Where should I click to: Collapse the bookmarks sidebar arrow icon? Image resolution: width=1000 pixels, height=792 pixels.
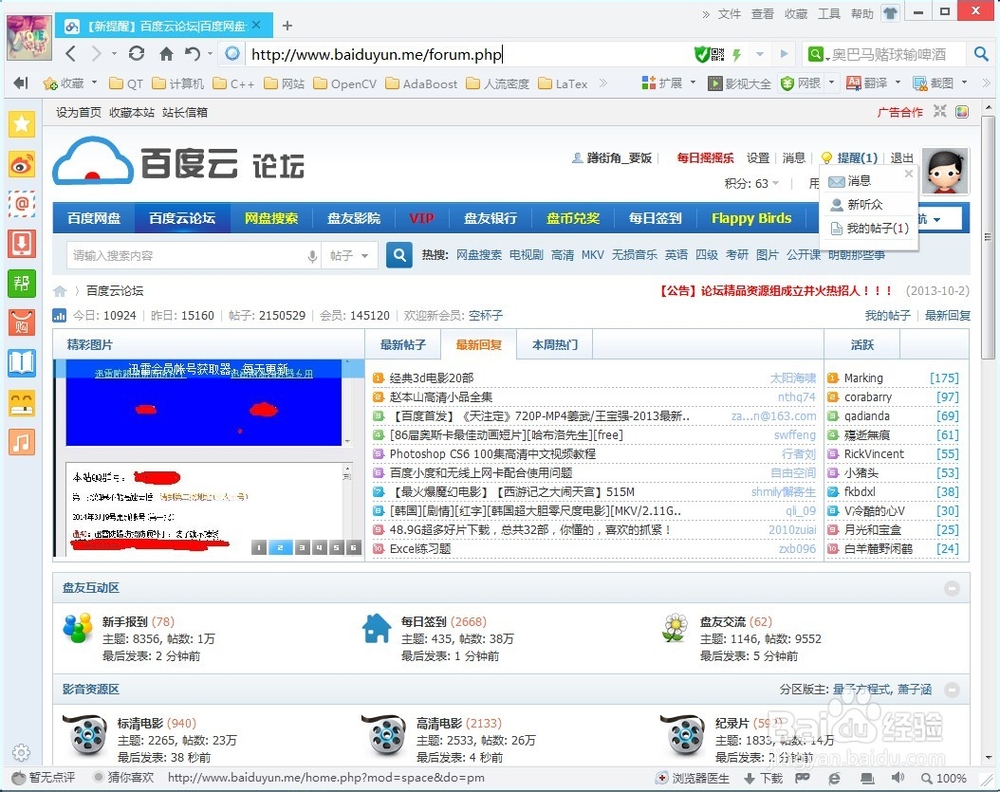[21, 83]
